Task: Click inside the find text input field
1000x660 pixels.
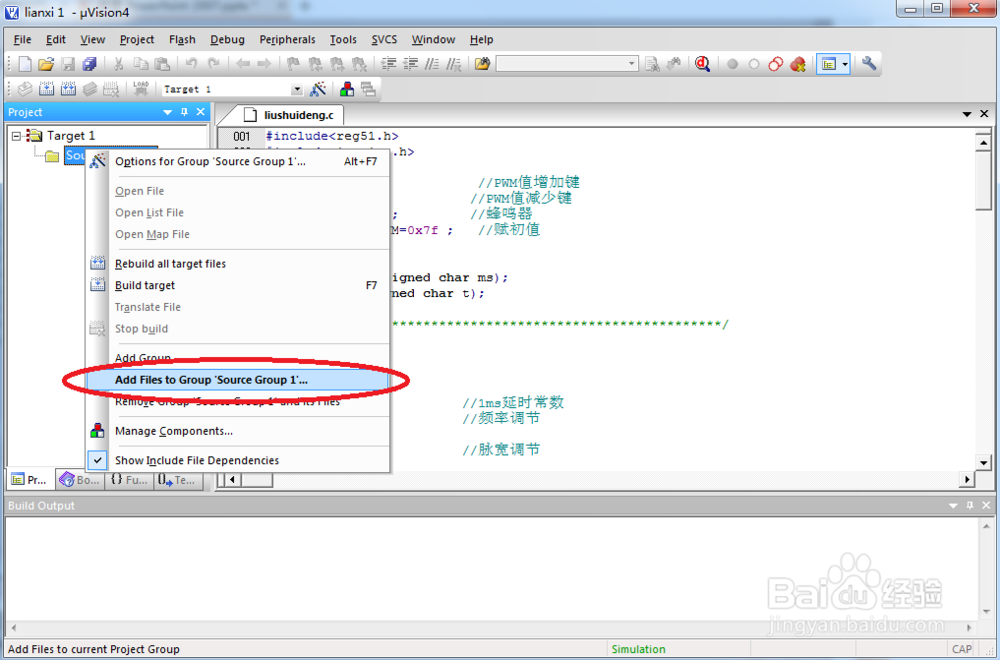Action: (x=561, y=64)
